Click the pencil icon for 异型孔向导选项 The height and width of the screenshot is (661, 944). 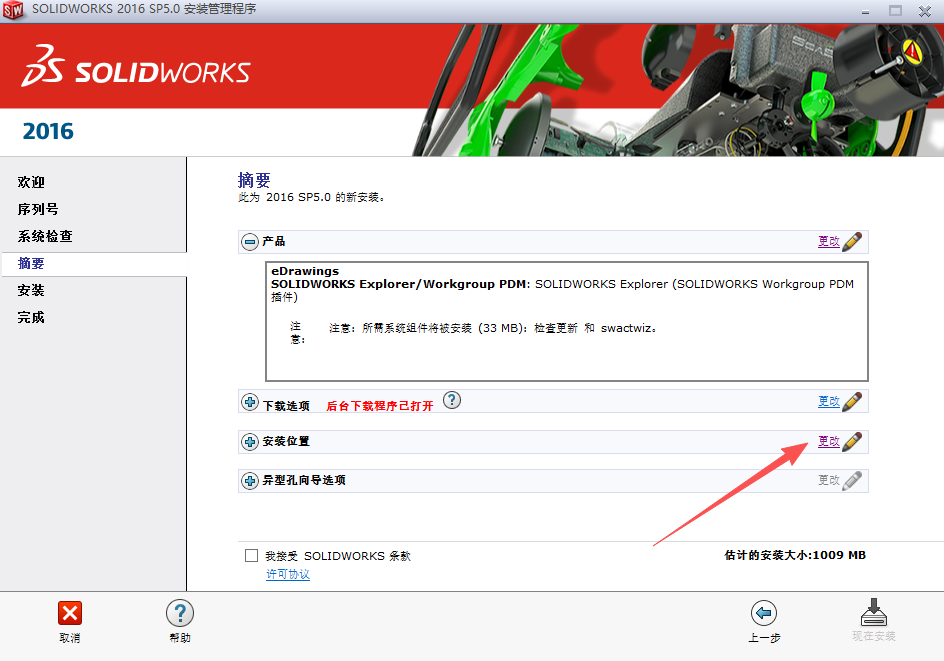coord(851,480)
